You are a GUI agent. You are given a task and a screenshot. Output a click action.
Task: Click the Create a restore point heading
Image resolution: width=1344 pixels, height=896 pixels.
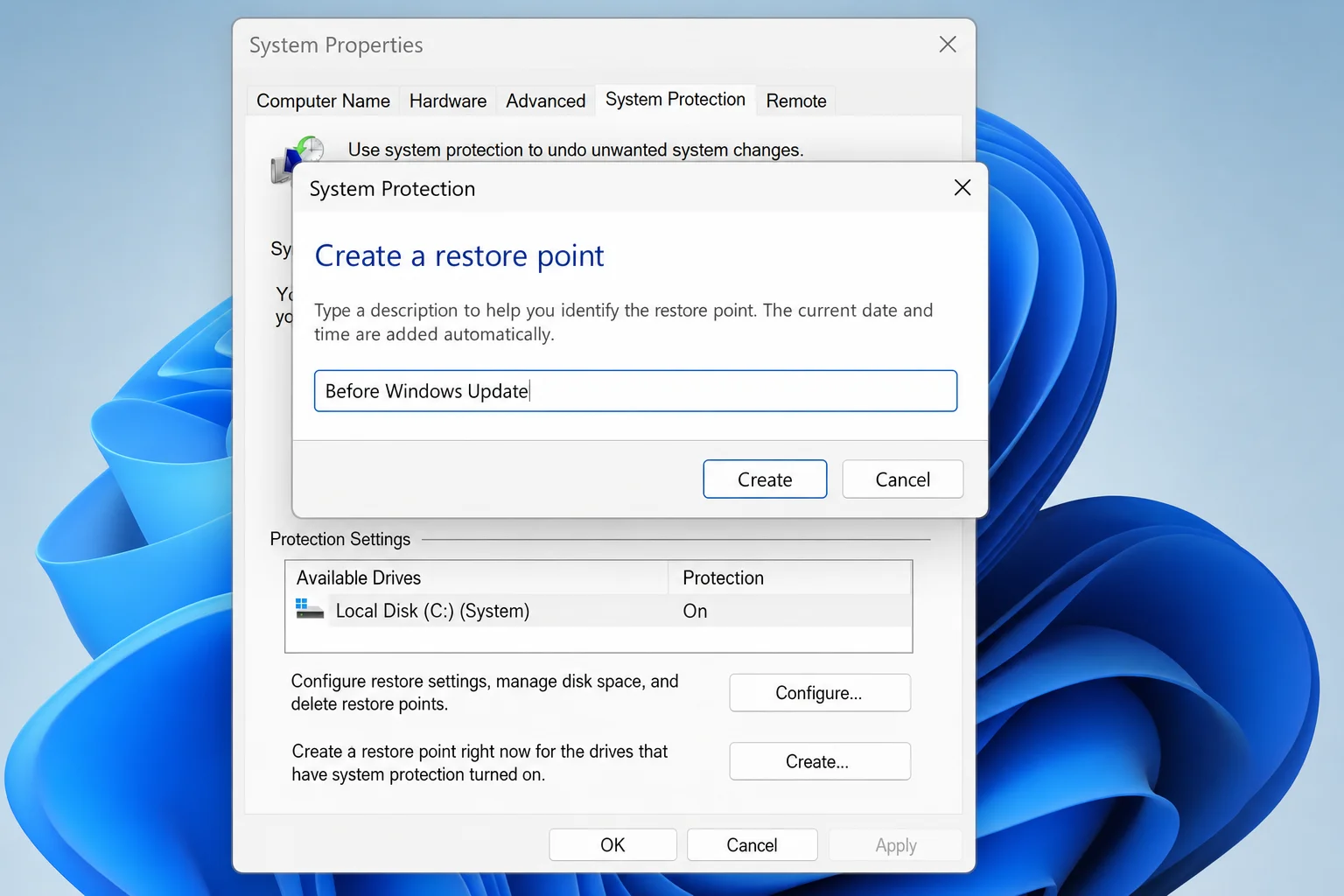pyautogui.click(x=459, y=255)
